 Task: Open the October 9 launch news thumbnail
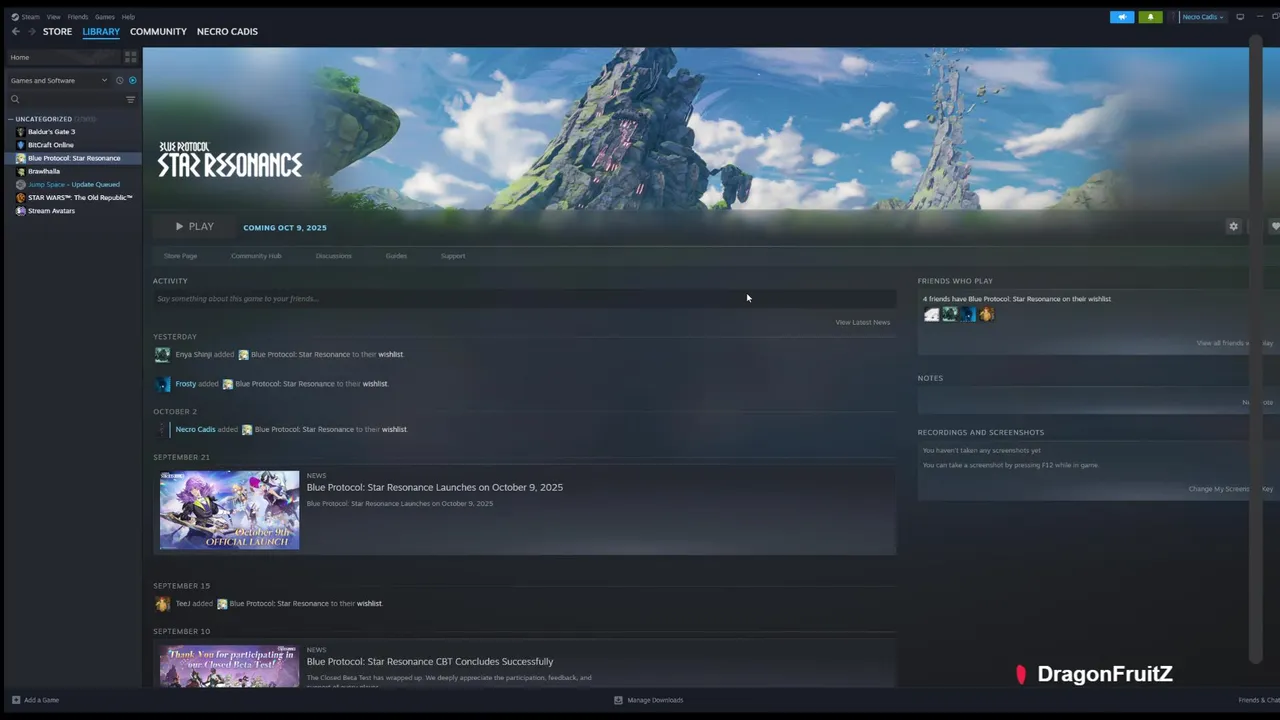(x=229, y=510)
